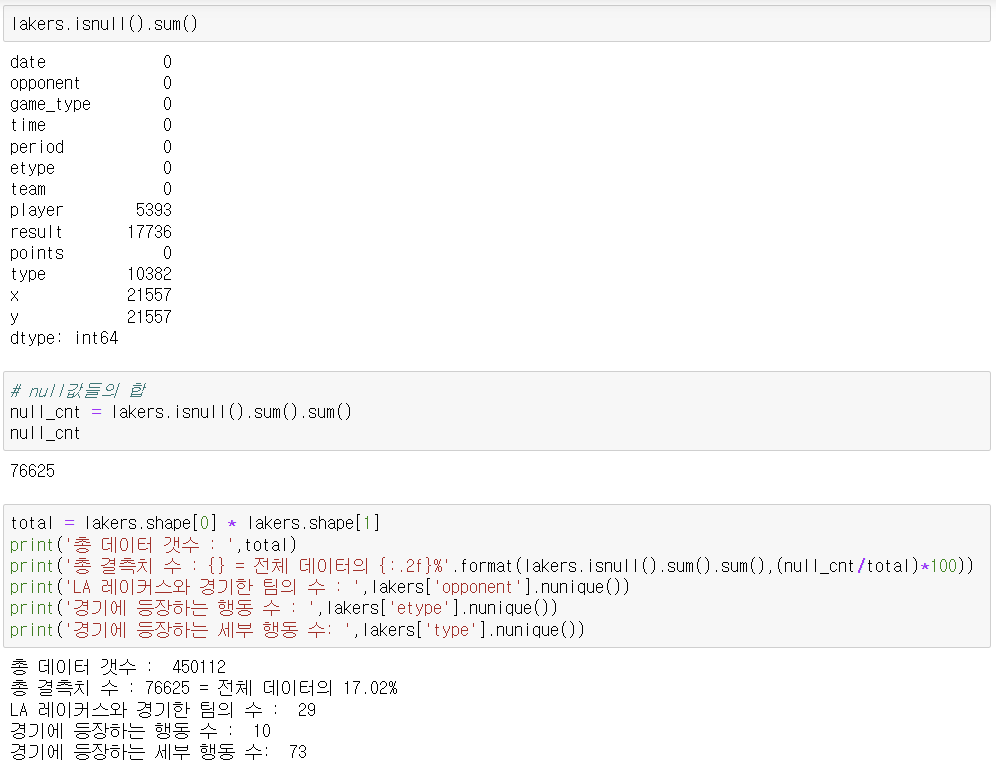996x776 pixels.
Task: Select type null count 10382
Action: pos(149,274)
